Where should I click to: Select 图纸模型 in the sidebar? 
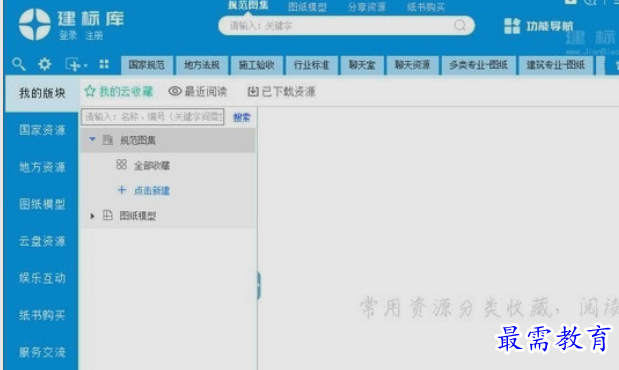(42, 204)
